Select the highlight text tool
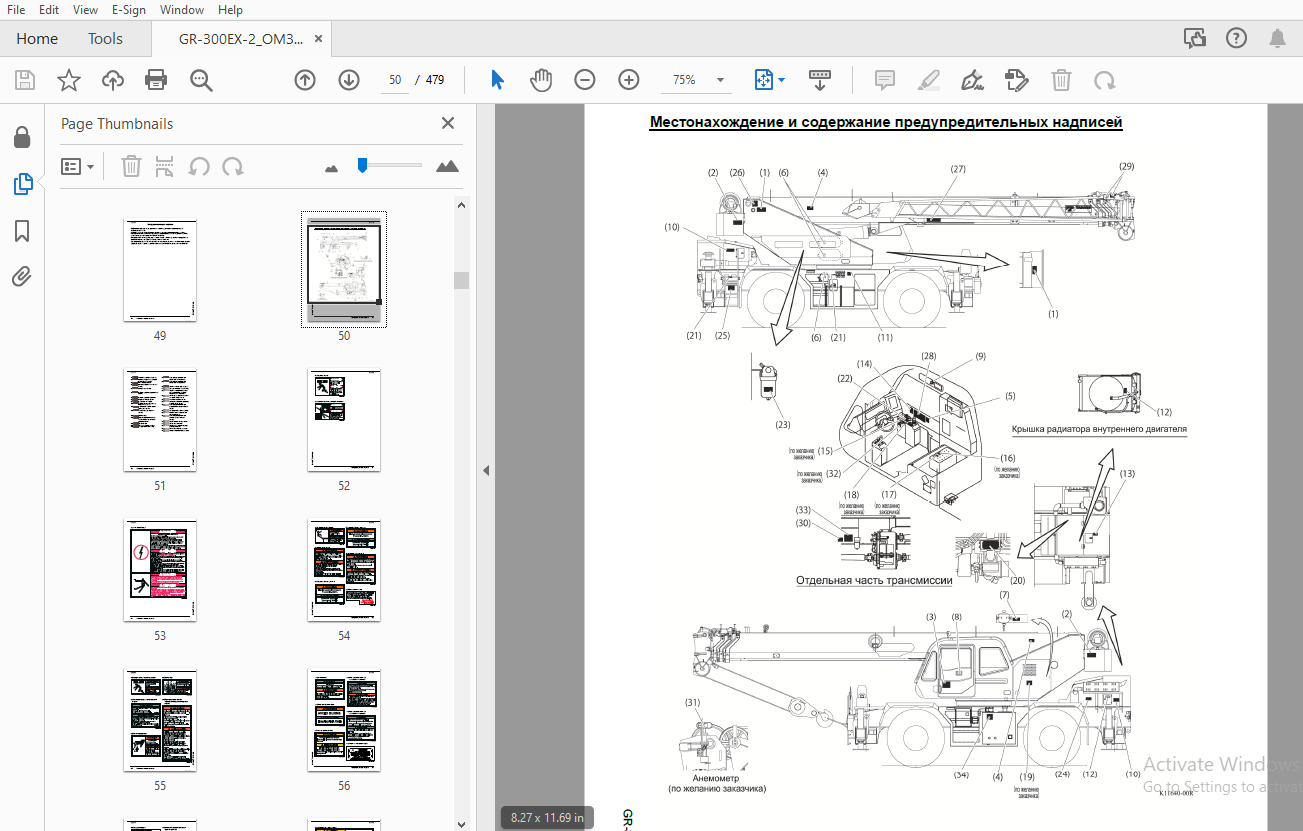This screenshot has width=1303, height=831. coord(929,81)
